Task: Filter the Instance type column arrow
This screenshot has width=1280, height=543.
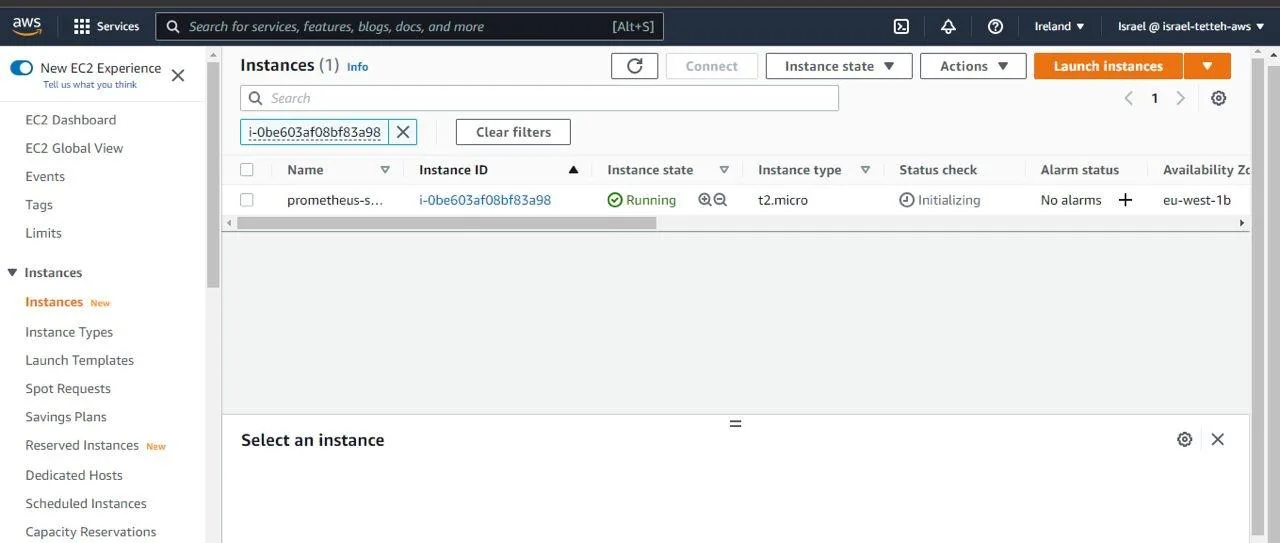Action: (865, 170)
